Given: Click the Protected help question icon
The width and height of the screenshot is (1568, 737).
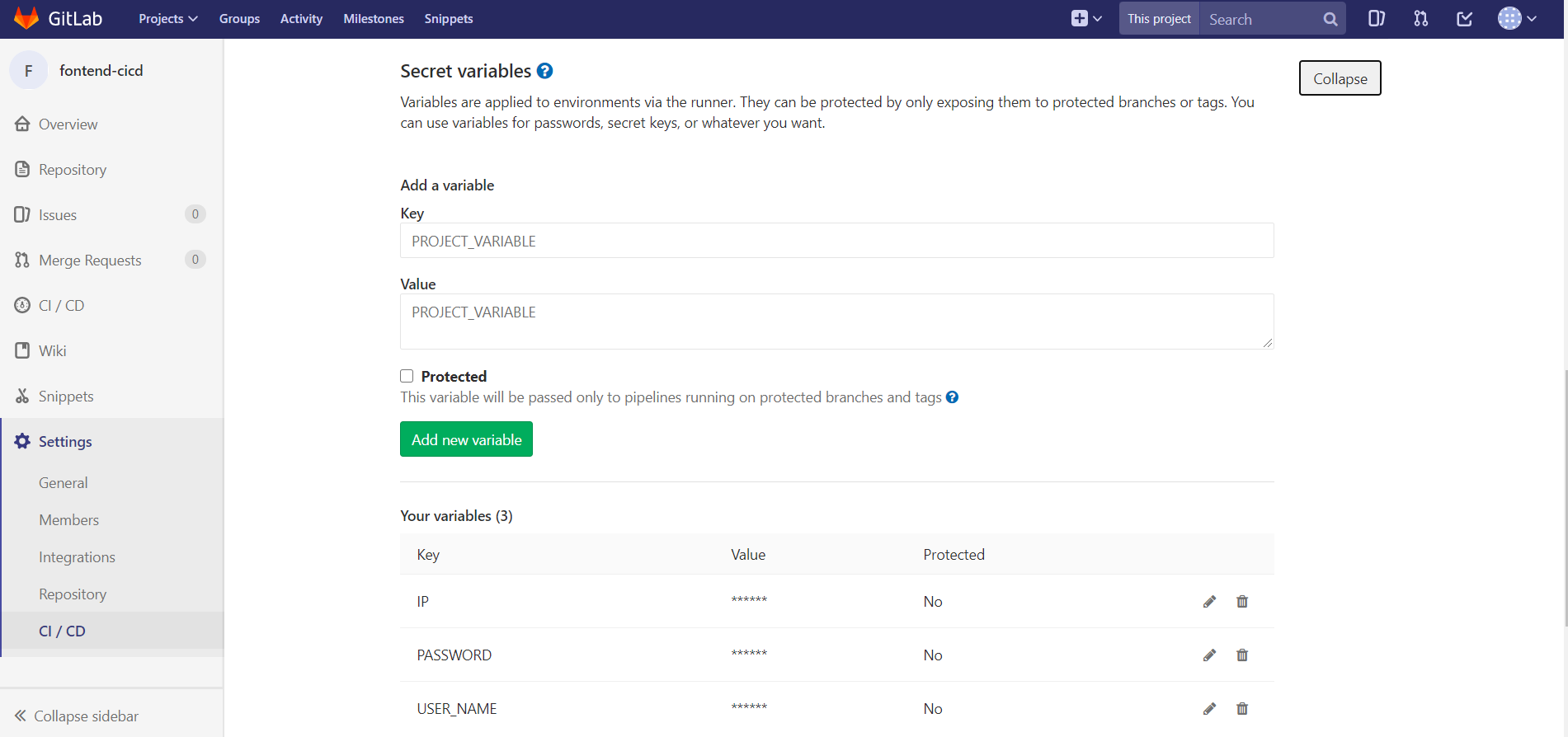Looking at the screenshot, I should click(952, 397).
